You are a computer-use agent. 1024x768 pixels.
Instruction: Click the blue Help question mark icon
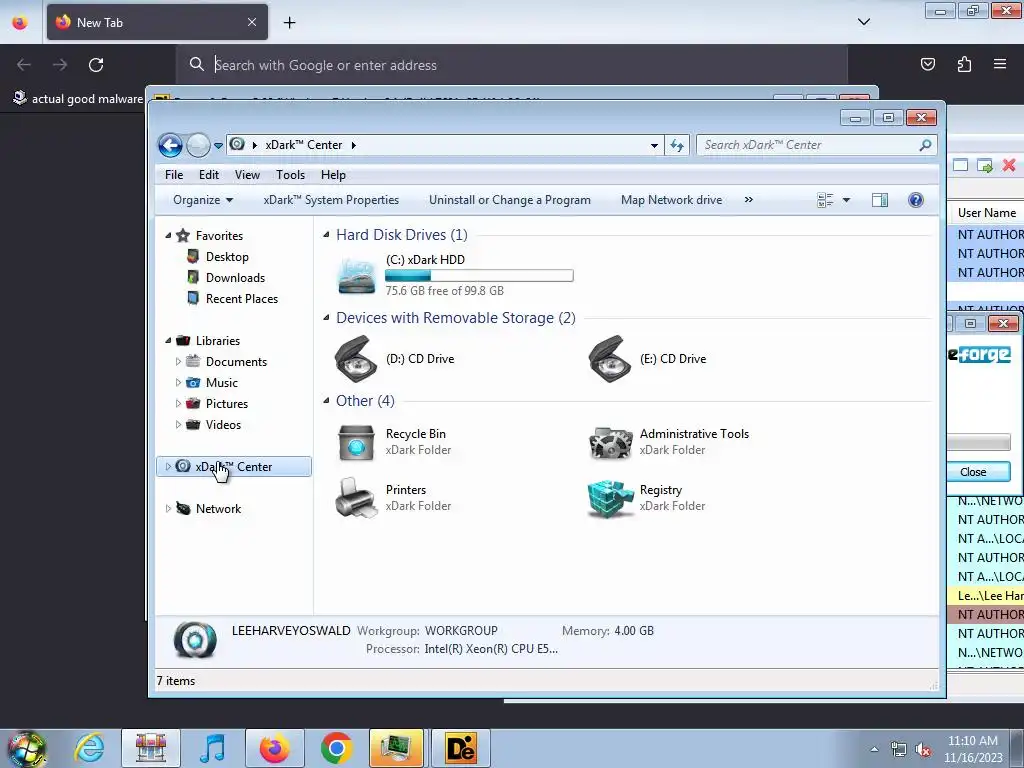click(x=916, y=200)
